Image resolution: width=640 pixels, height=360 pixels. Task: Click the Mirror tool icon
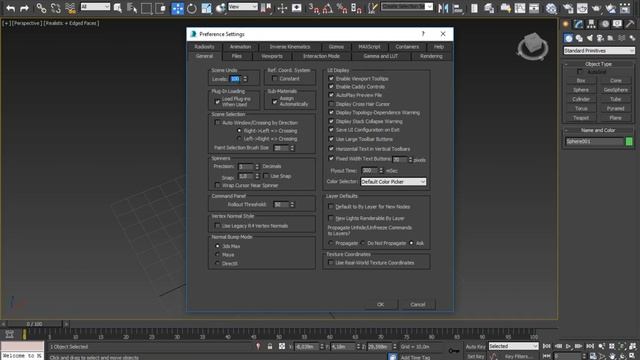point(443,8)
